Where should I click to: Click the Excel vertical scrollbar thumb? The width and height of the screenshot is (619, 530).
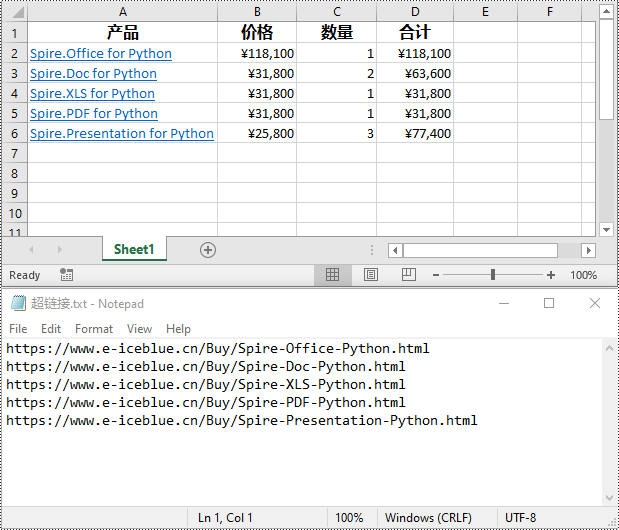pyautogui.click(x=606, y=69)
